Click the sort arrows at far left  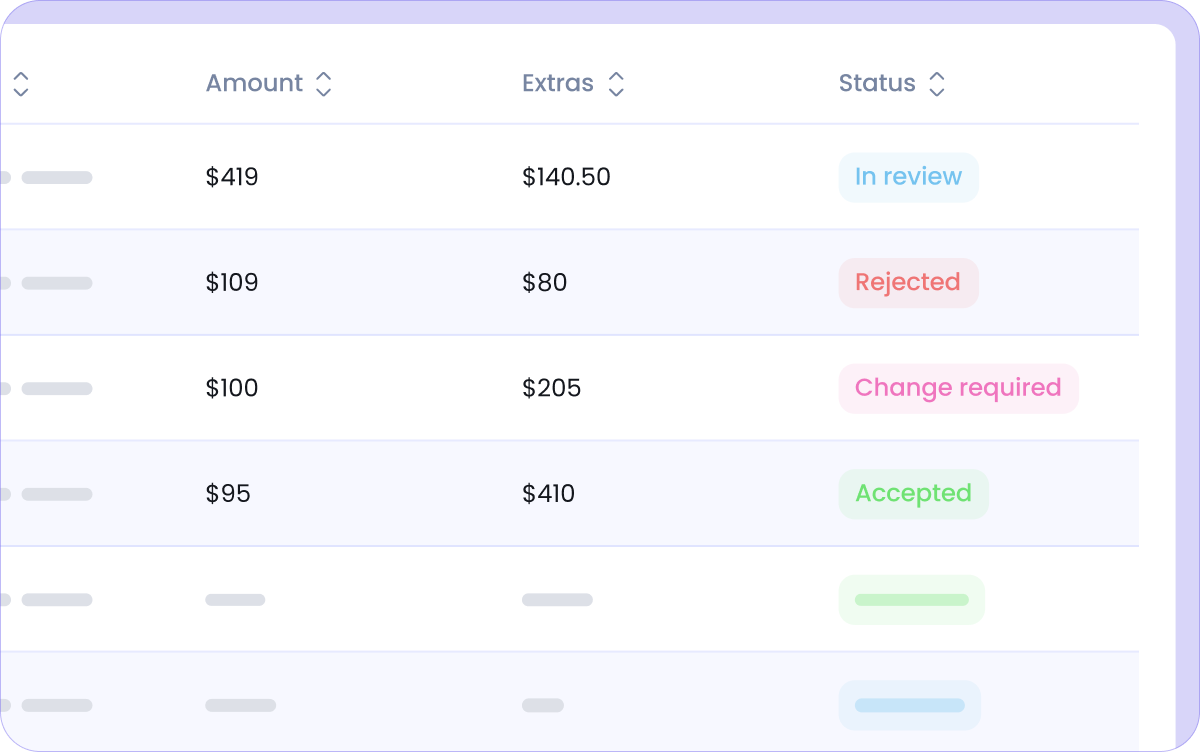click(x=20, y=84)
